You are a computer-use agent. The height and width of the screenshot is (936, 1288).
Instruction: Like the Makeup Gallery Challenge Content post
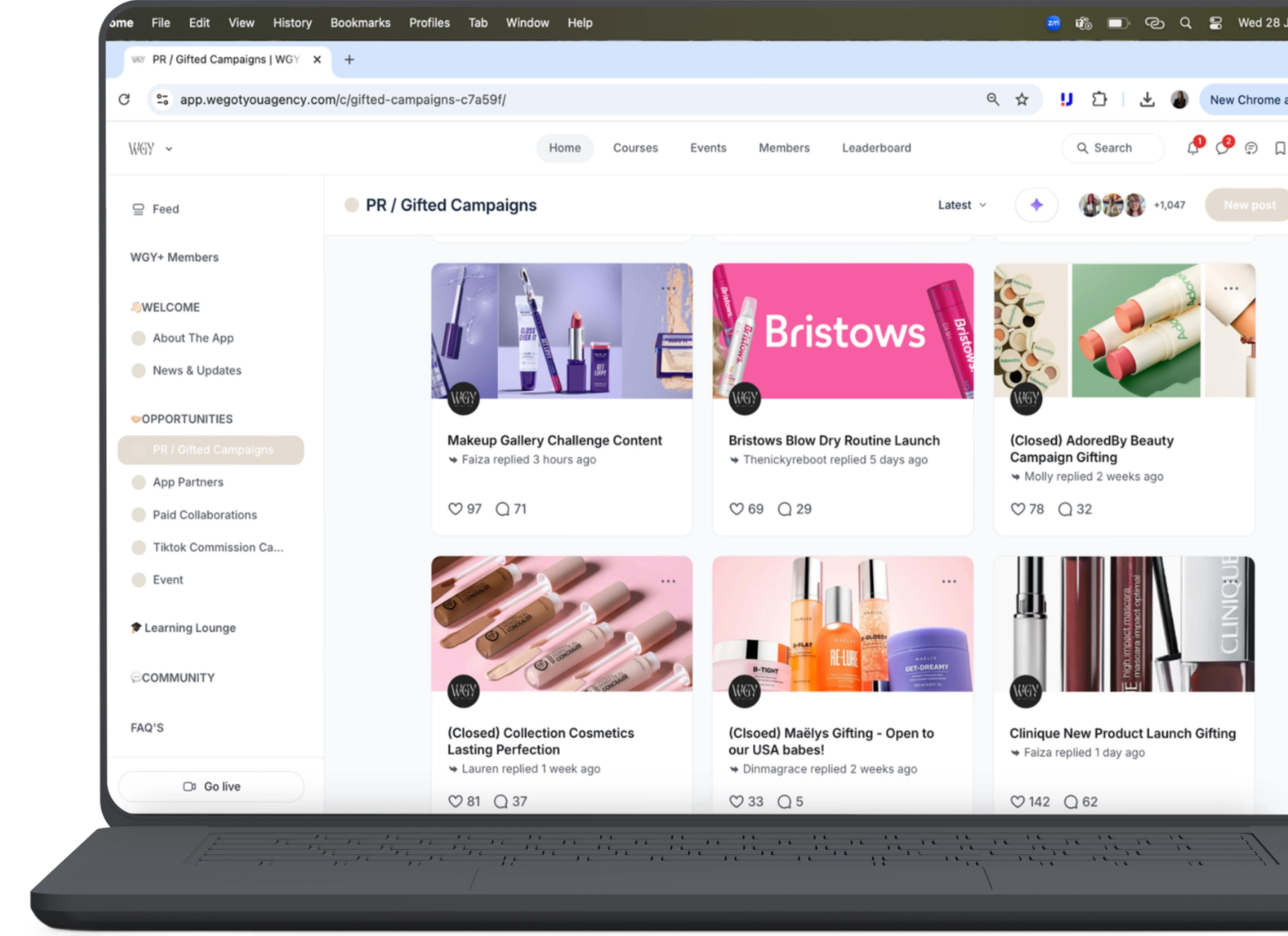(x=456, y=509)
